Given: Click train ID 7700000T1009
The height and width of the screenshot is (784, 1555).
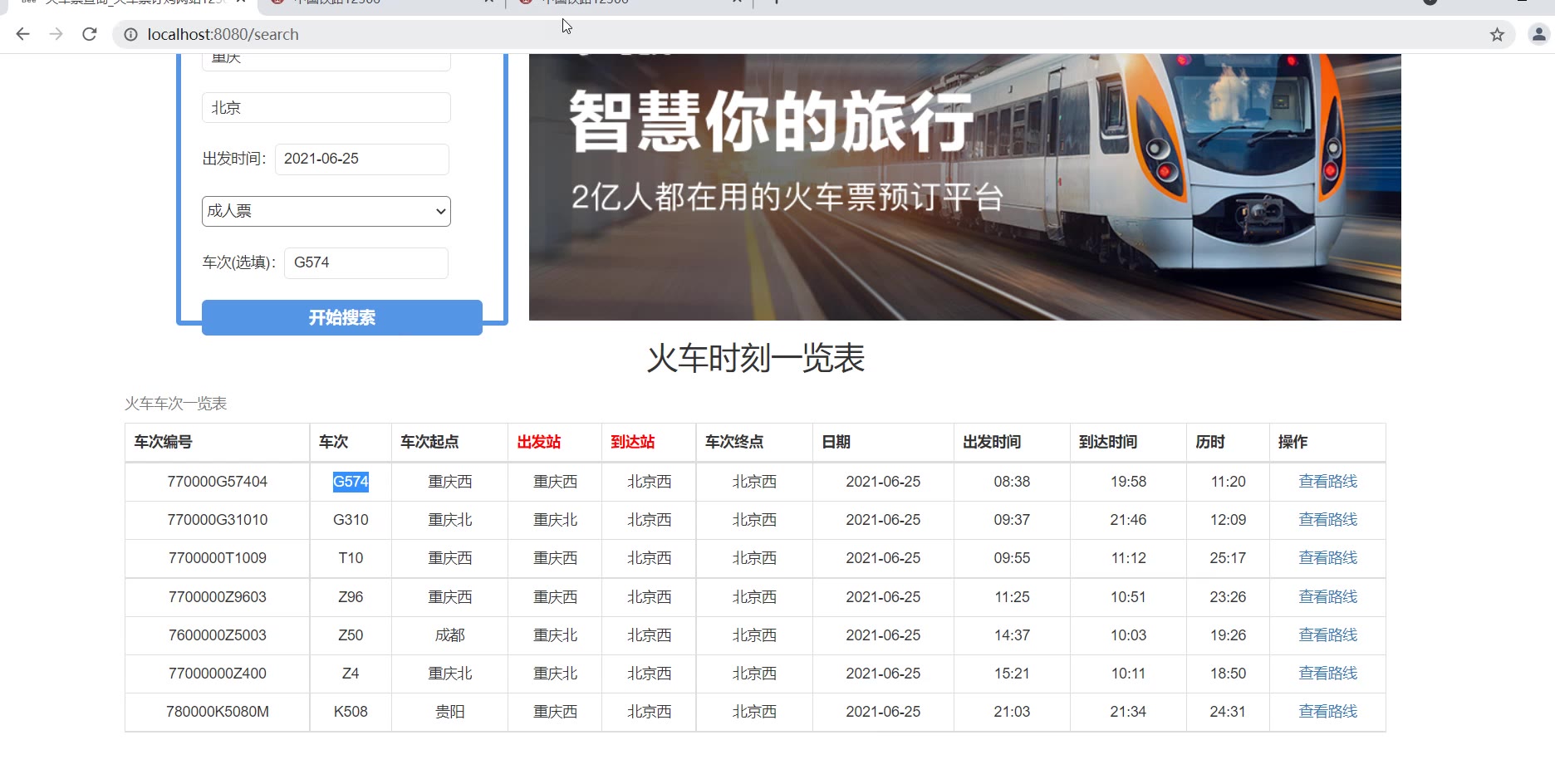Looking at the screenshot, I should coord(218,558).
